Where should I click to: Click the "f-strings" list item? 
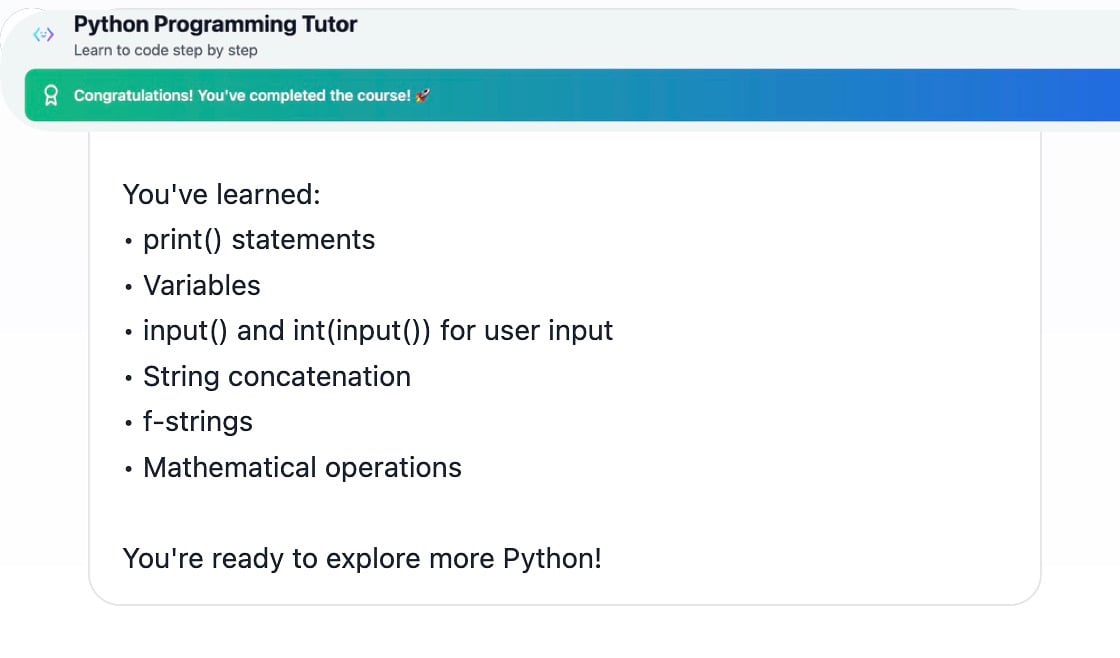(198, 422)
